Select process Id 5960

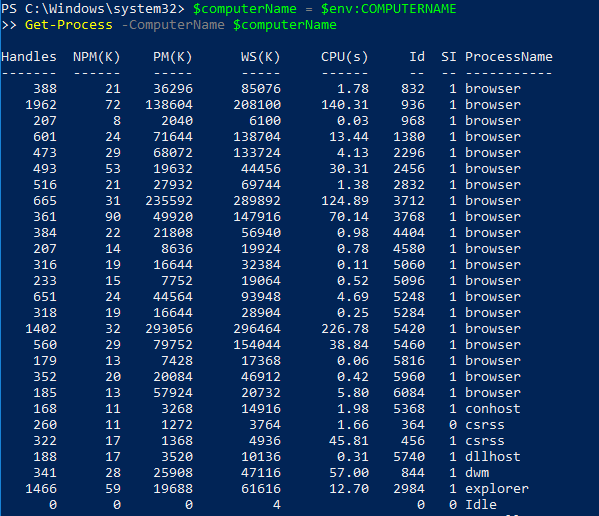click(409, 377)
